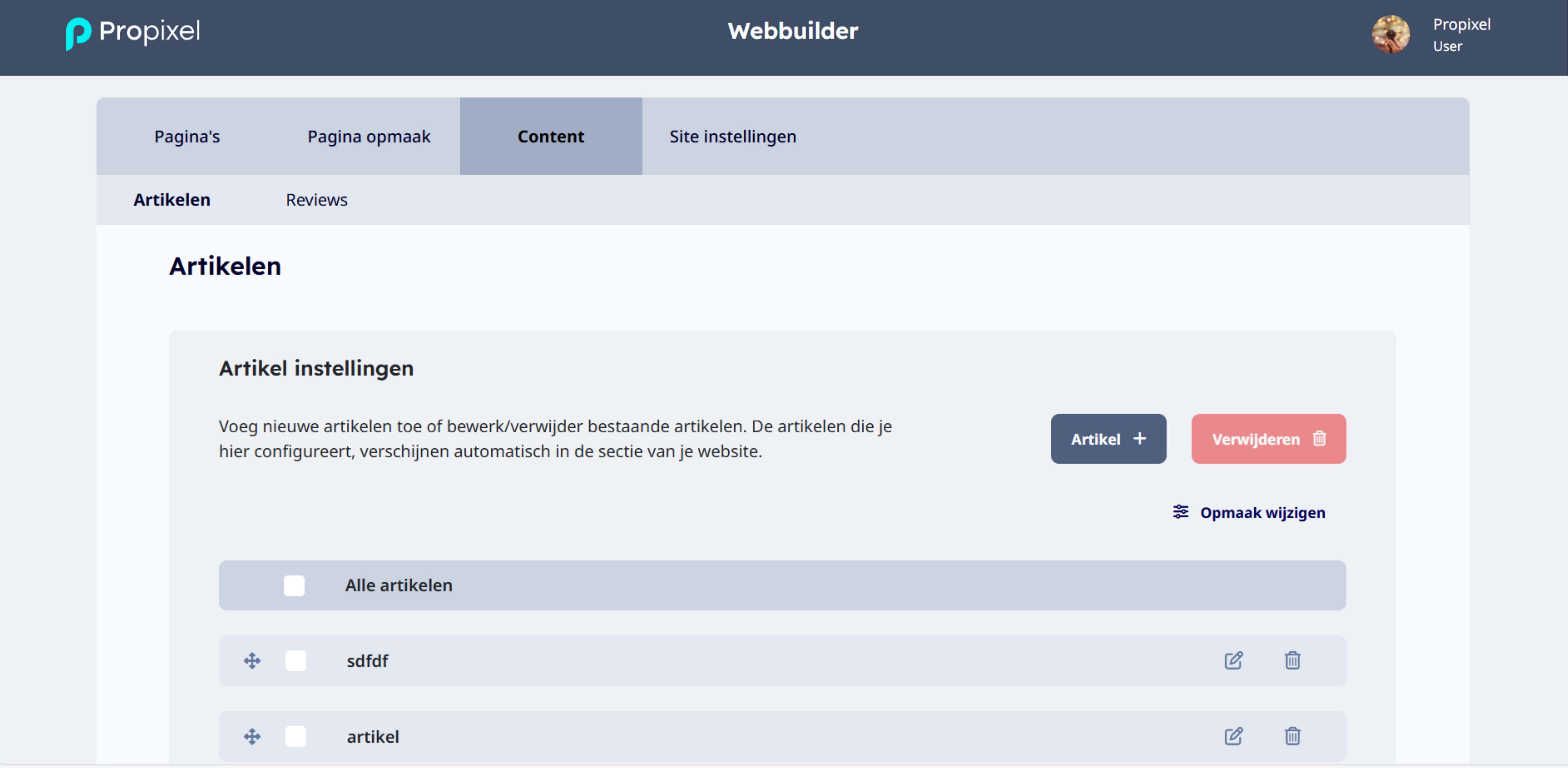Grab the move handle for sdfdf
Viewport: 1568px width, 768px height.
click(252, 661)
